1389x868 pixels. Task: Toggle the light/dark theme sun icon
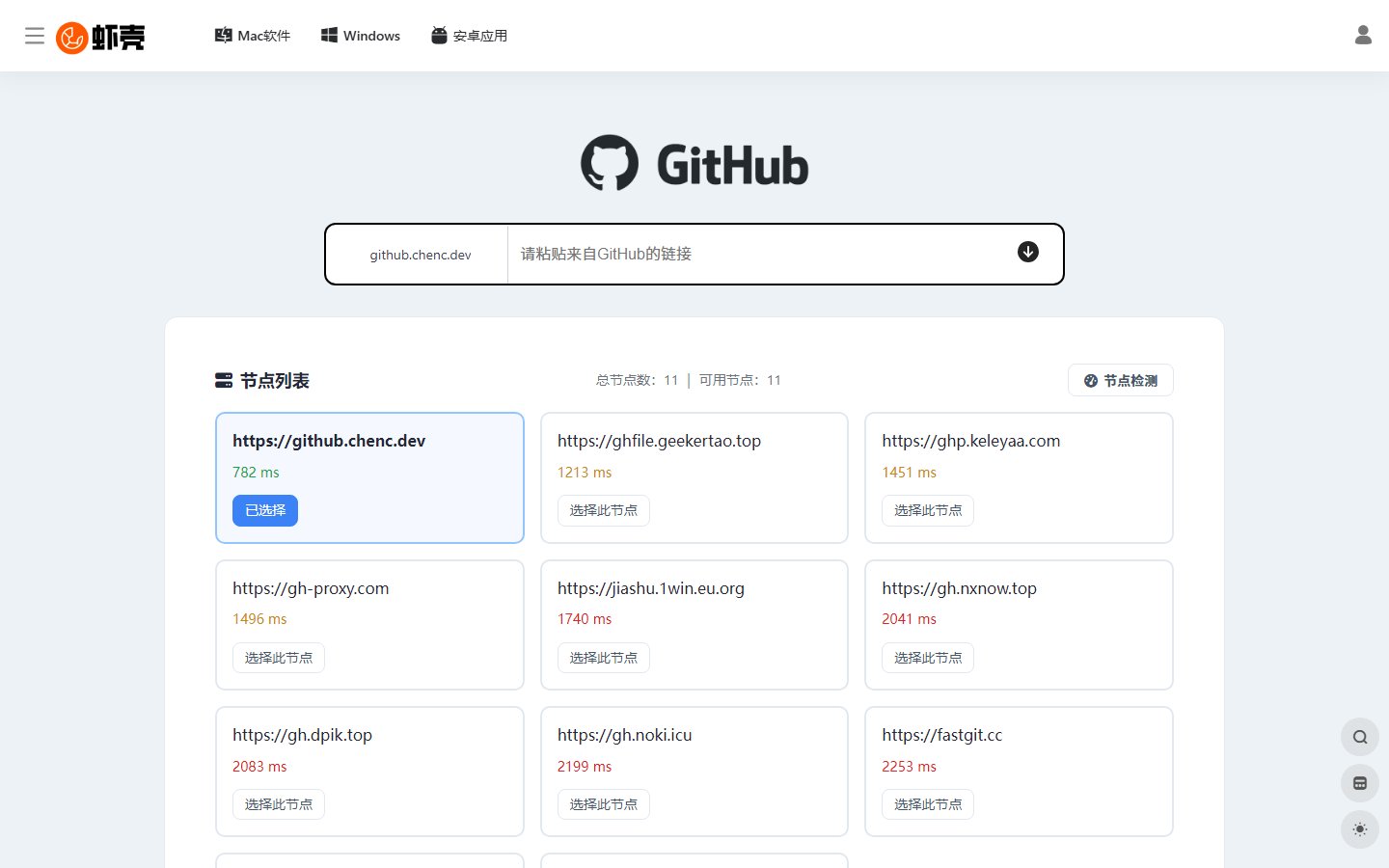1360,829
